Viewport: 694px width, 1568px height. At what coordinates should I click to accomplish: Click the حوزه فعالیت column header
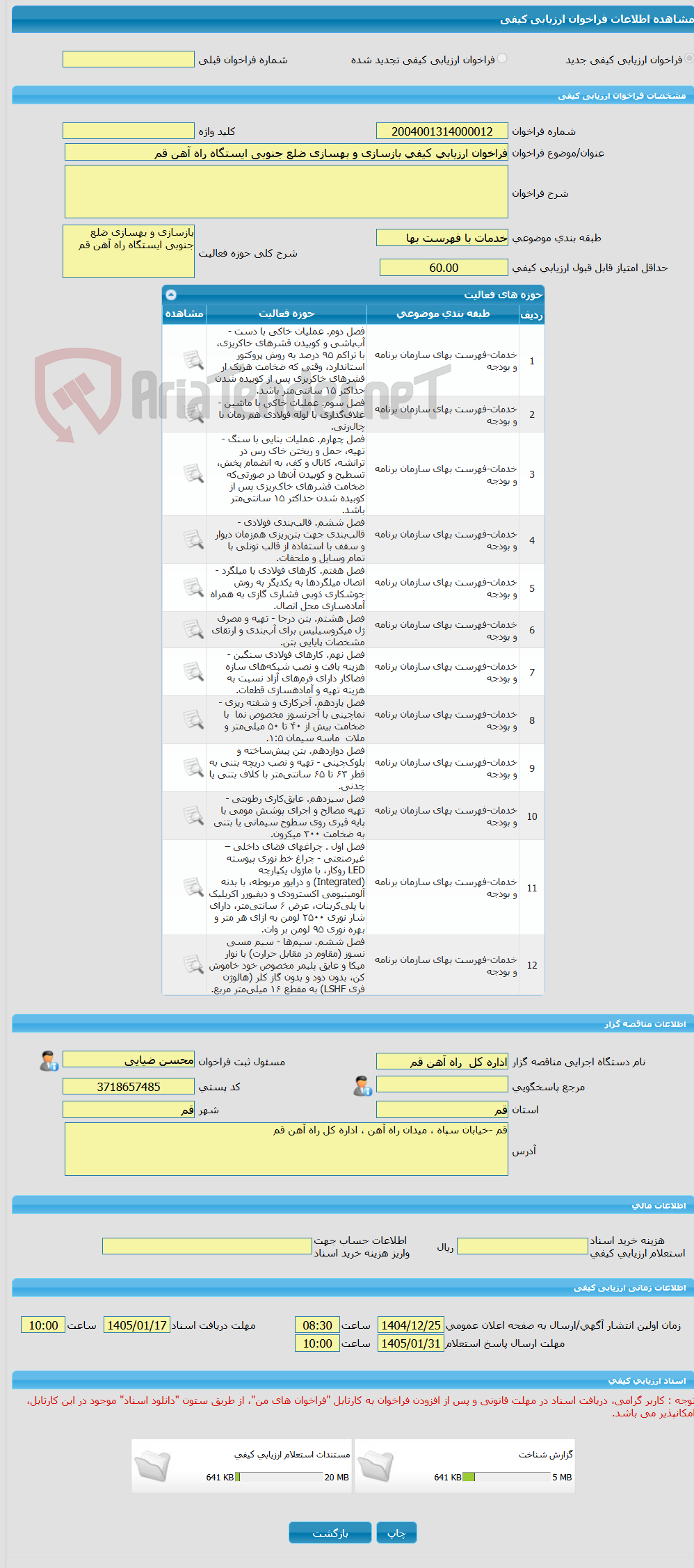(287, 314)
